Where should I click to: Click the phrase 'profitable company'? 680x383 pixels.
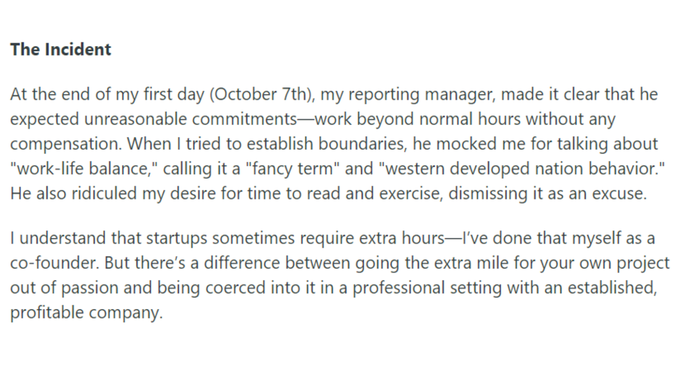click(85, 312)
